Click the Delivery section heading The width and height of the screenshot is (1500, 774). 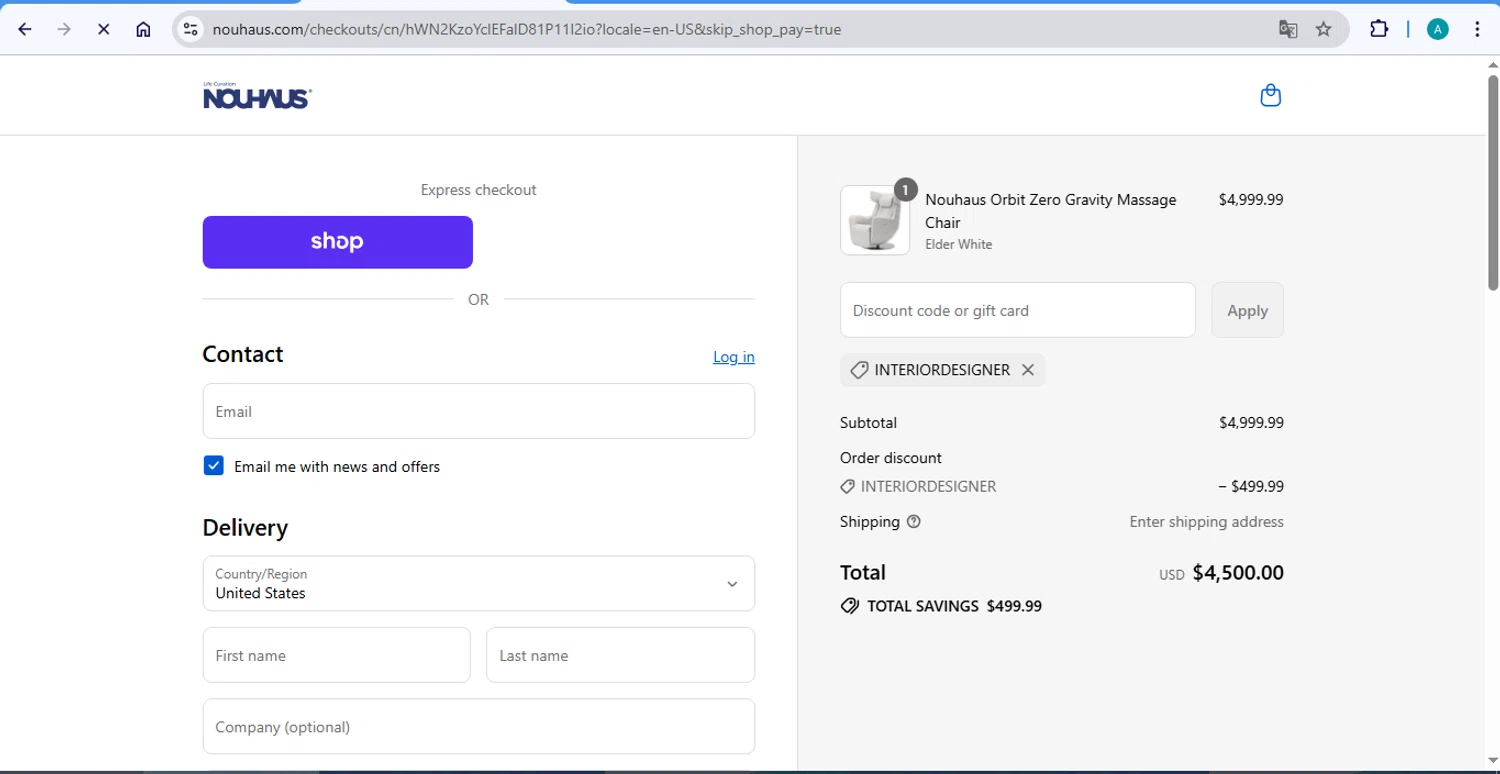[x=245, y=528]
